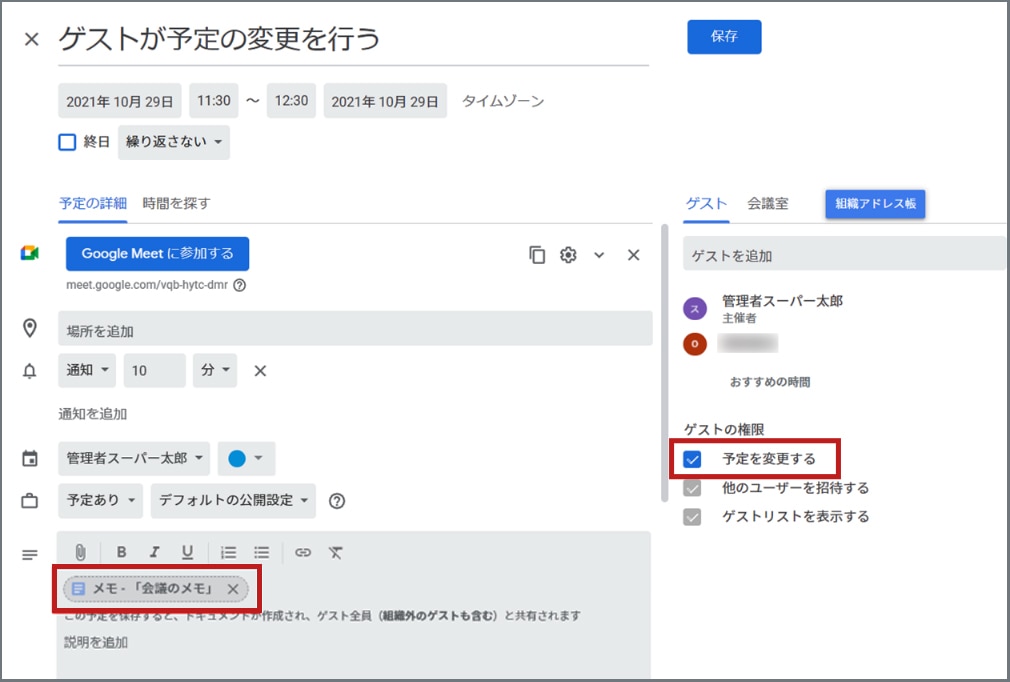Select the Italic formatting icon
Viewport: 1010px width, 682px height.
(x=155, y=551)
